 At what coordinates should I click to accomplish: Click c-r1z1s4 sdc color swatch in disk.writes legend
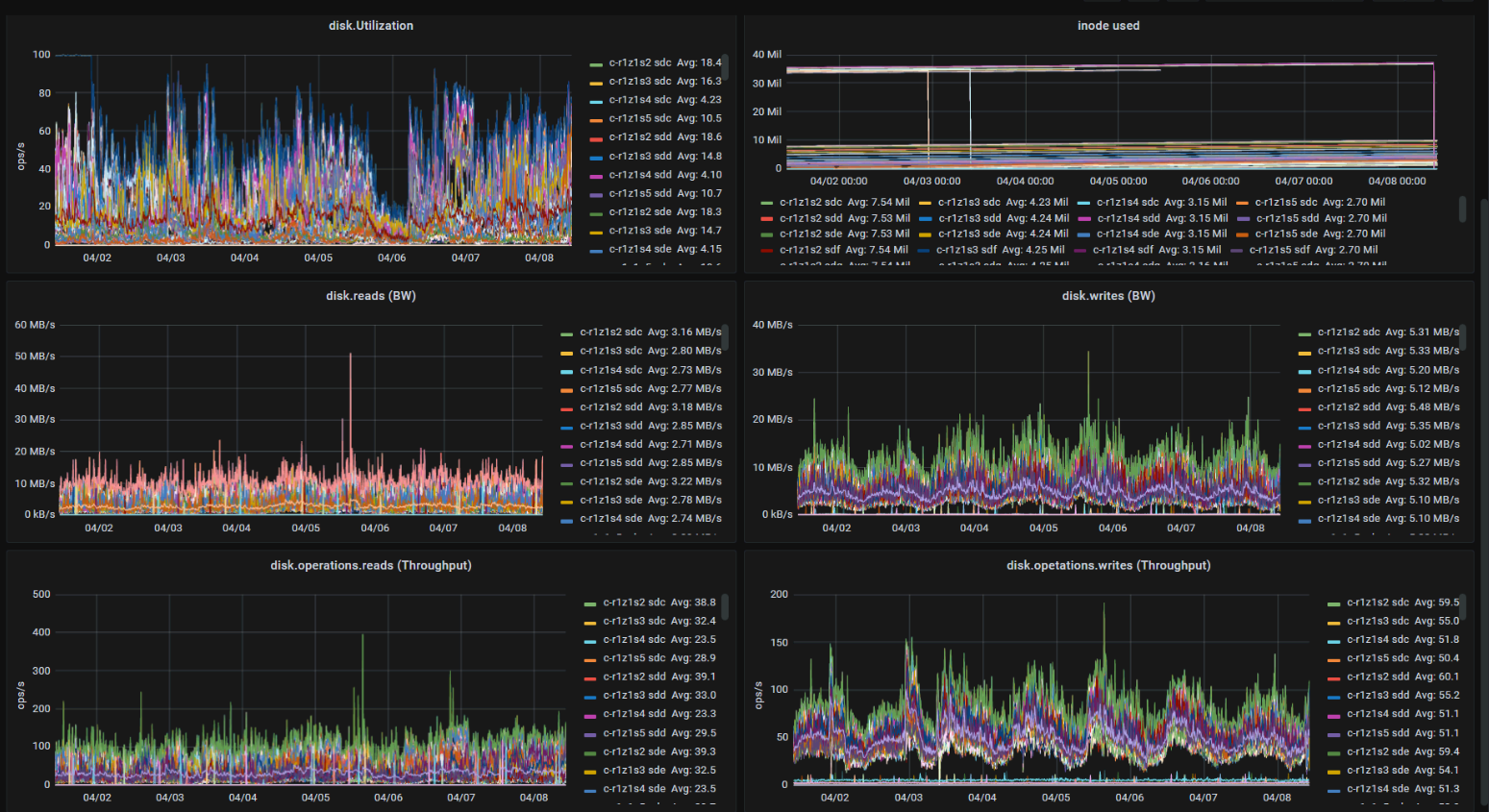(1304, 372)
